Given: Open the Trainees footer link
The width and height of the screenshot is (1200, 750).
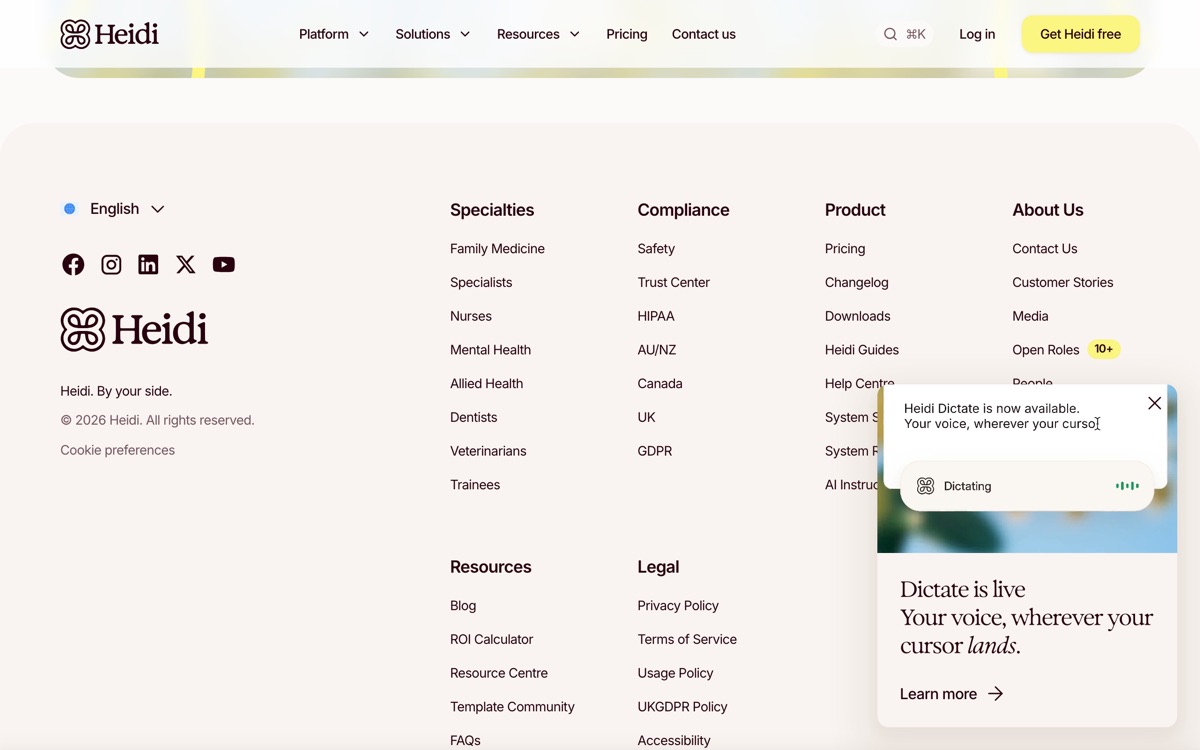Looking at the screenshot, I should click(475, 485).
